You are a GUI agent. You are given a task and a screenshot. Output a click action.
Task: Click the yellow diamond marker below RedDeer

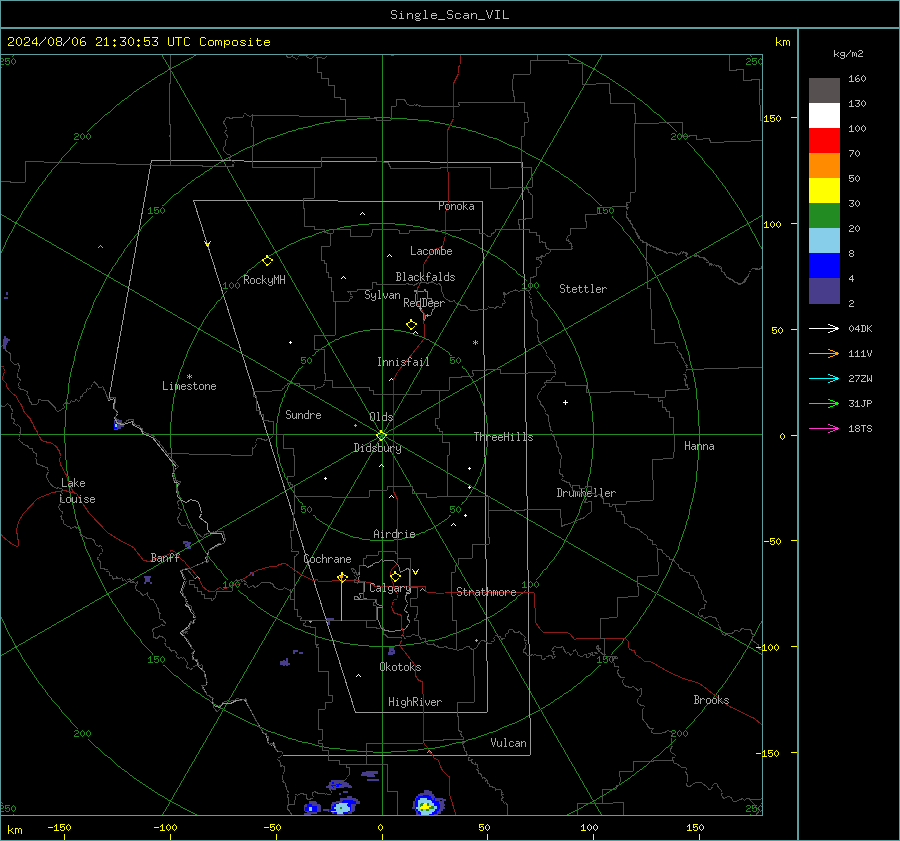click(x=411, y=325)
